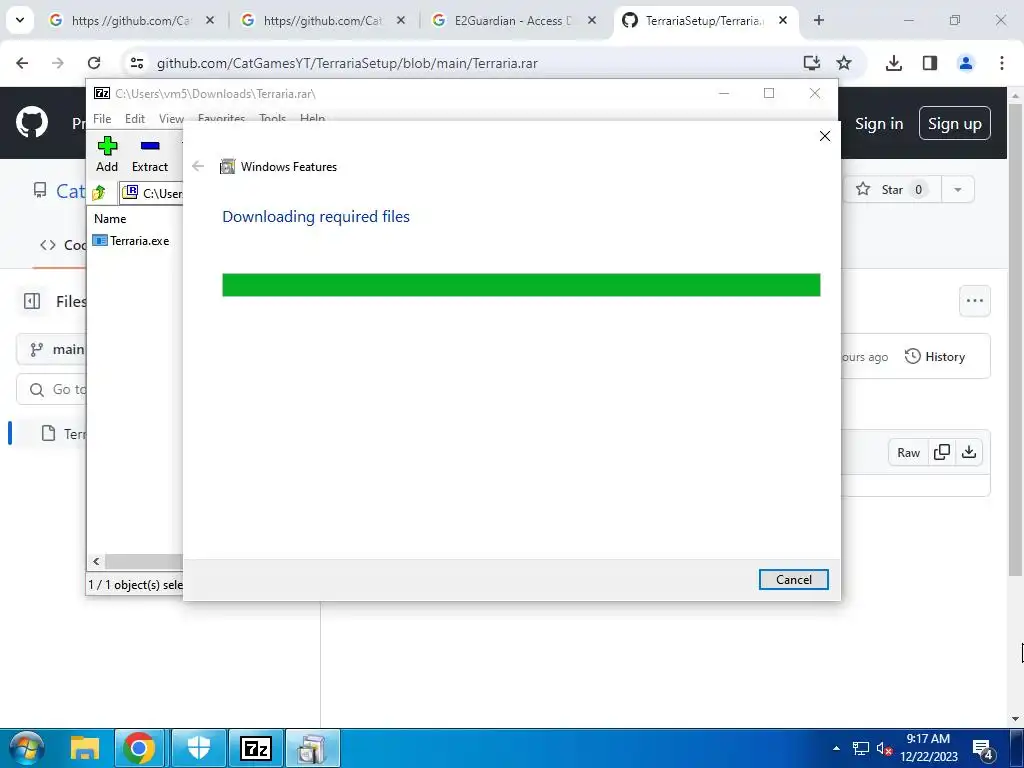The width and height of the screenshot is (1024, 768).
Task: Click the download raw file icon
Action: click(x=969, y=453)
